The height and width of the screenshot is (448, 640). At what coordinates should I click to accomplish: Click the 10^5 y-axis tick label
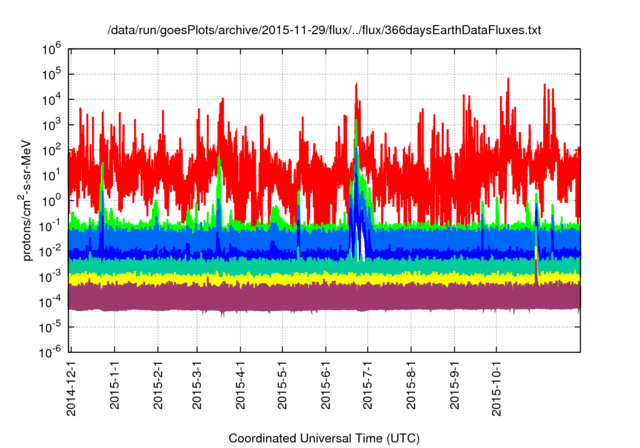[x=51, y=75]
